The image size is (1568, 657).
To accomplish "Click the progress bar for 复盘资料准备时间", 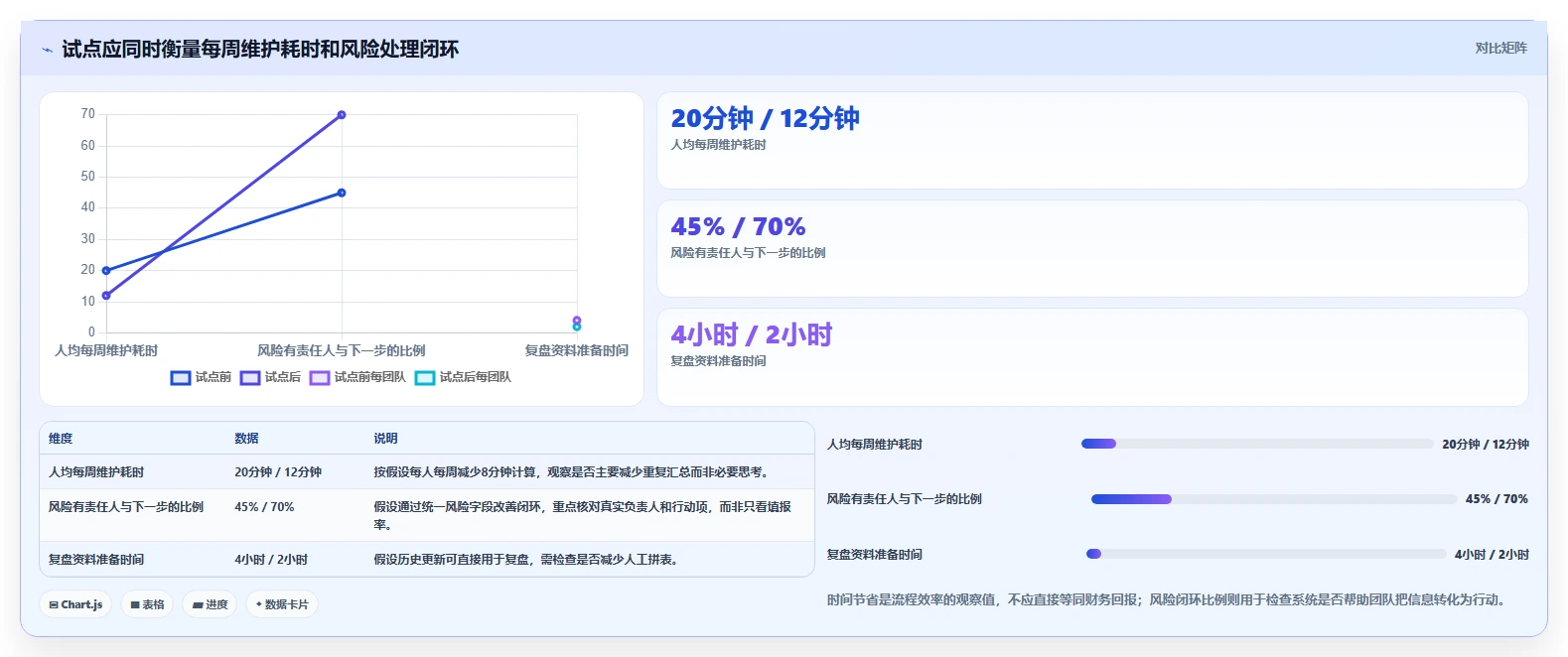I will point(1266,554).
